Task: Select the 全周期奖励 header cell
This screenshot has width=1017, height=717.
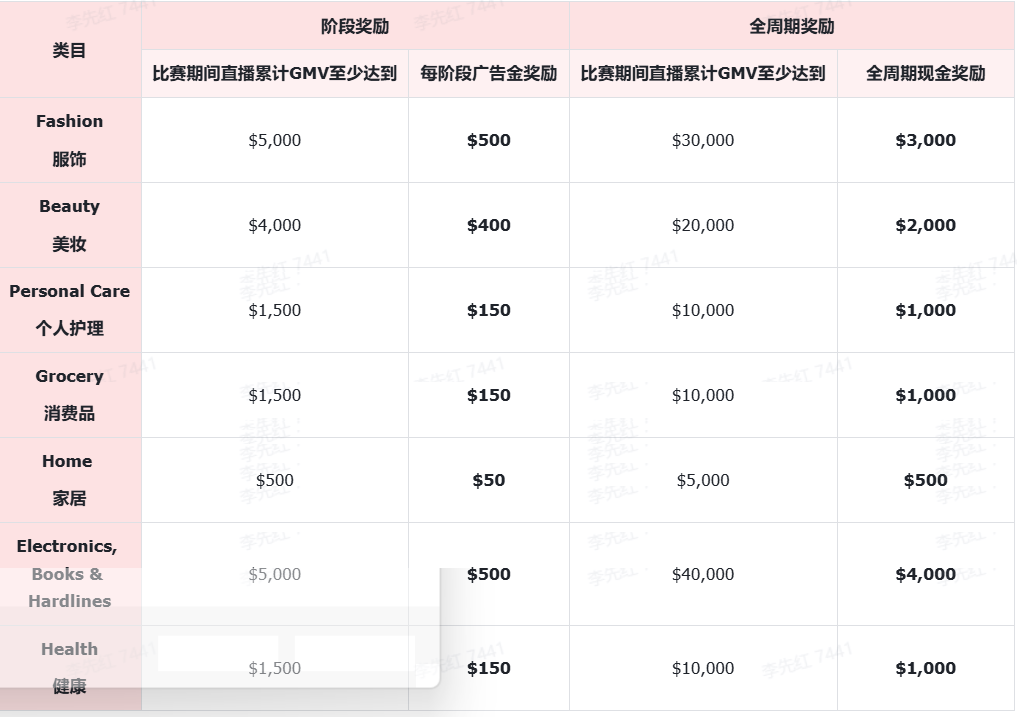Action: (x=791, y=26)
